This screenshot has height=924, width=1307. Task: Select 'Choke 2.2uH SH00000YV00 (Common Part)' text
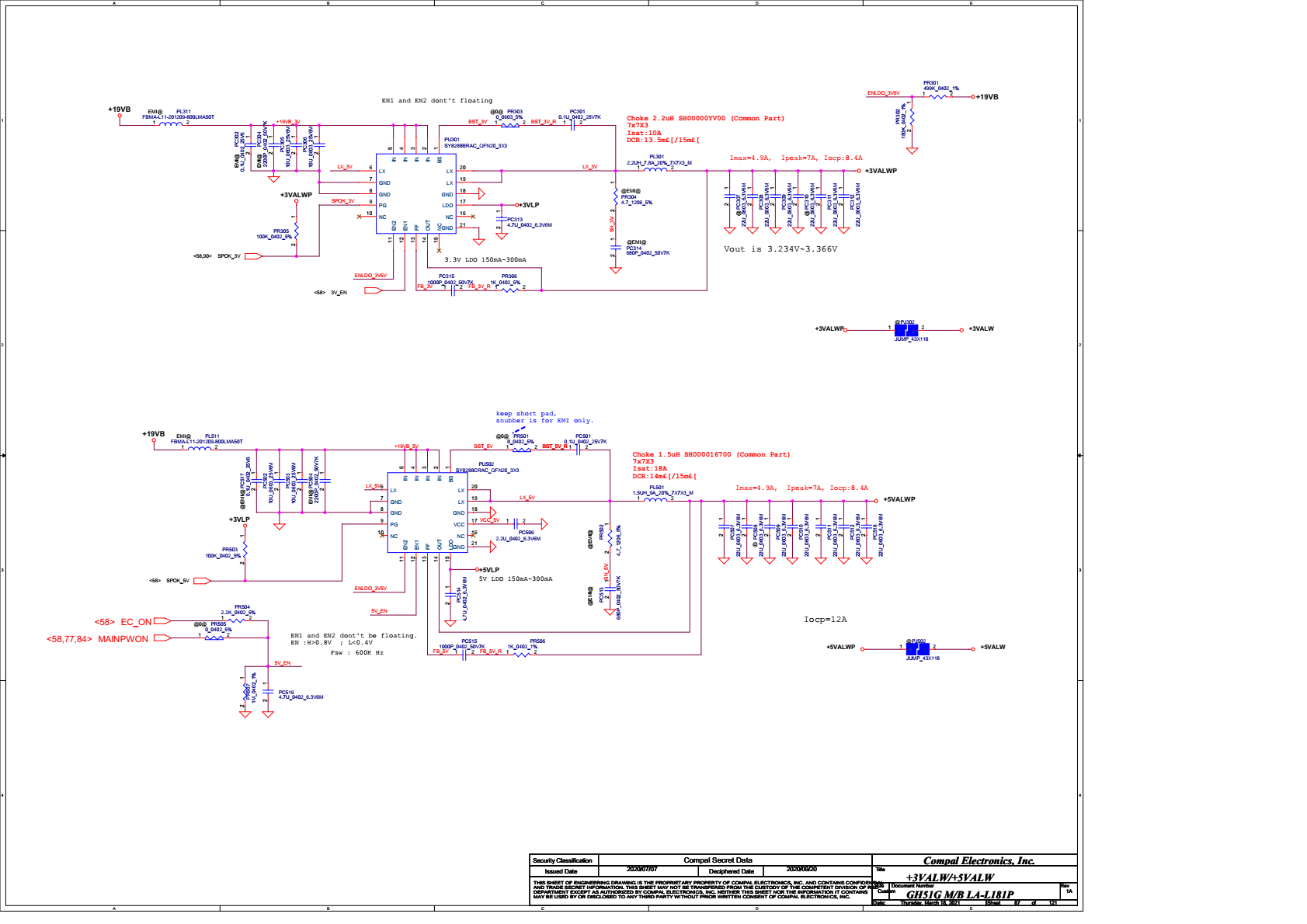705,119
